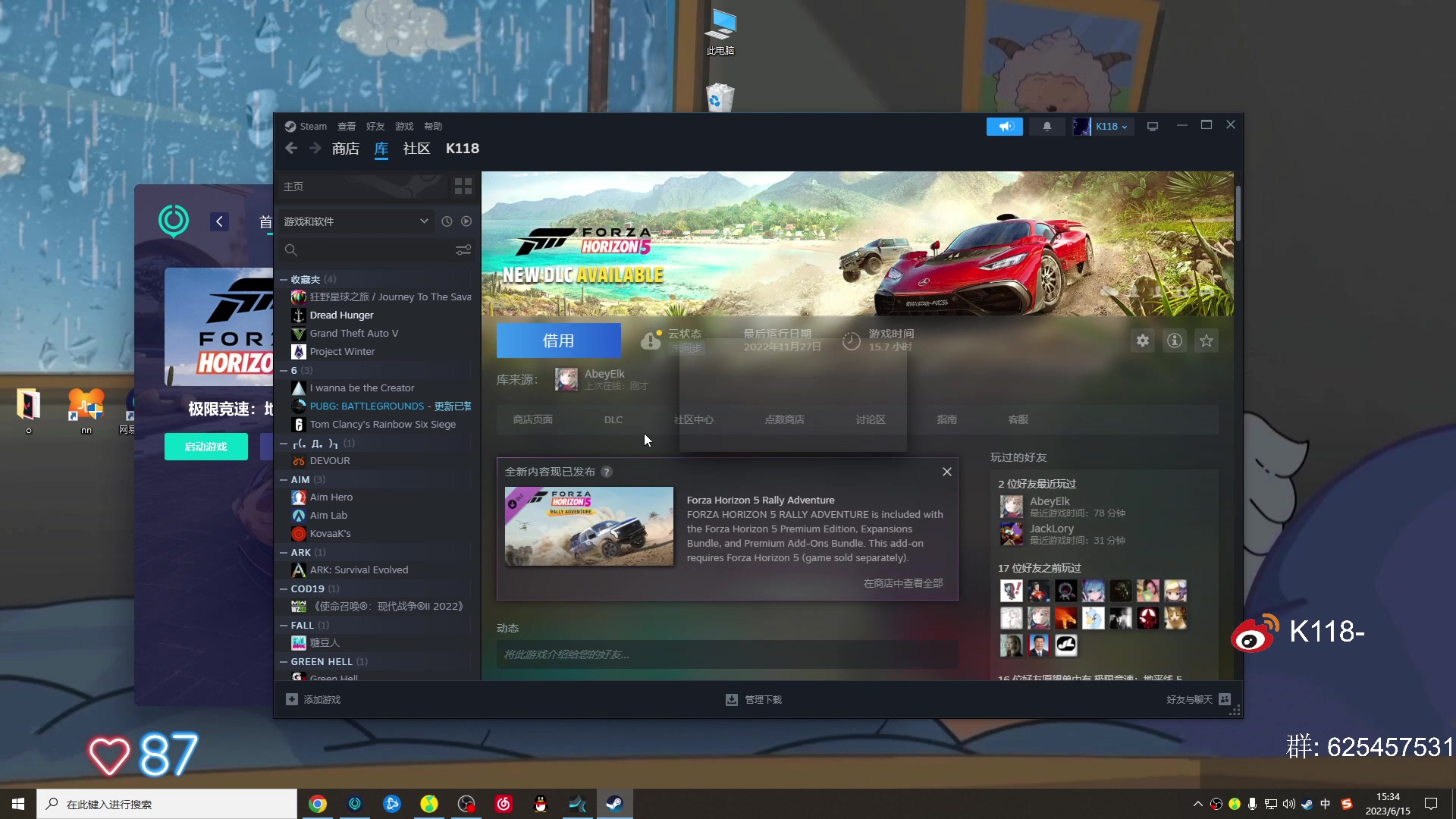Open advanced library filter options icon
1456x819 pixels.
point(463,250)
